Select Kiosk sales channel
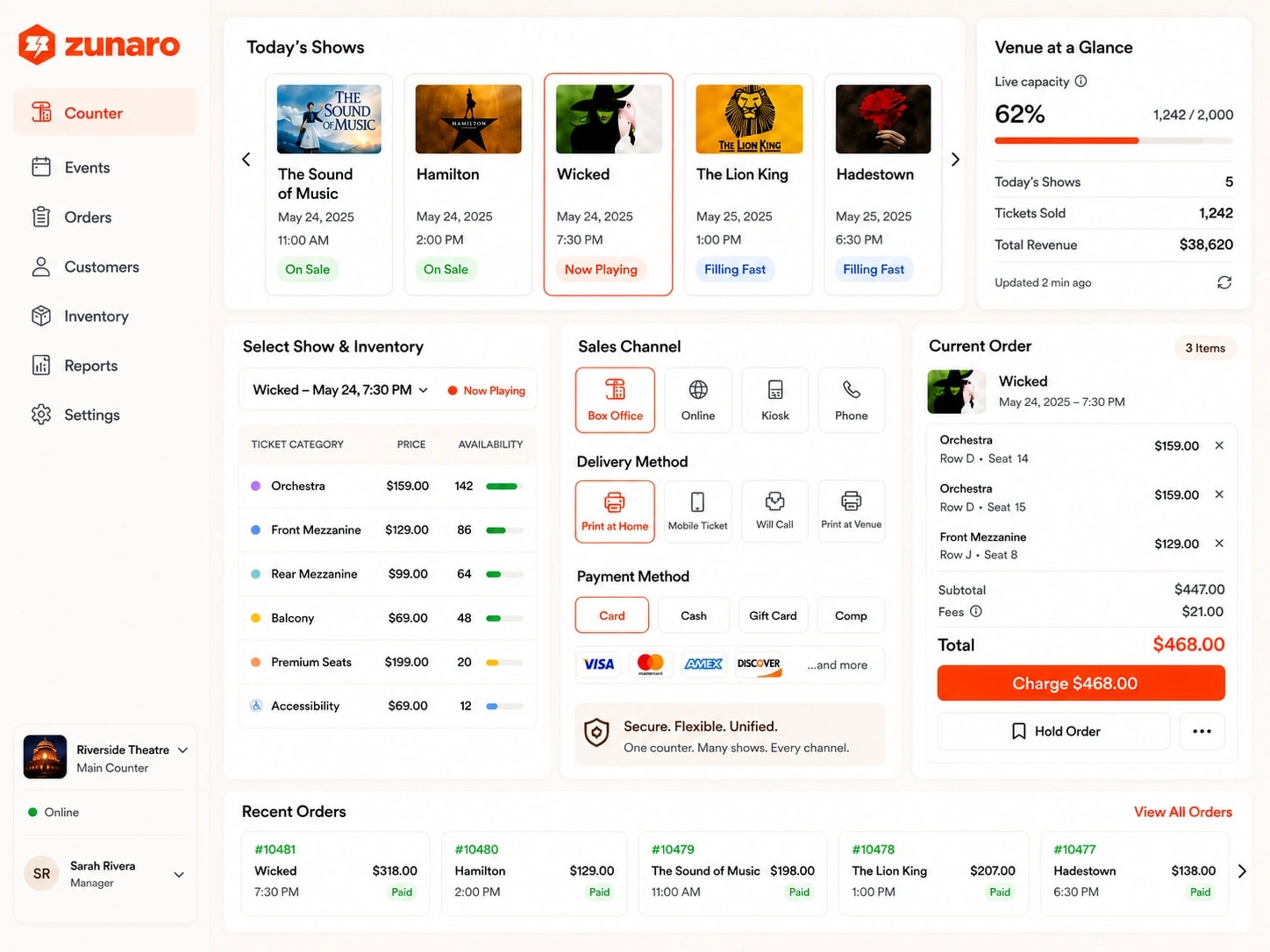 coord(774,400)
